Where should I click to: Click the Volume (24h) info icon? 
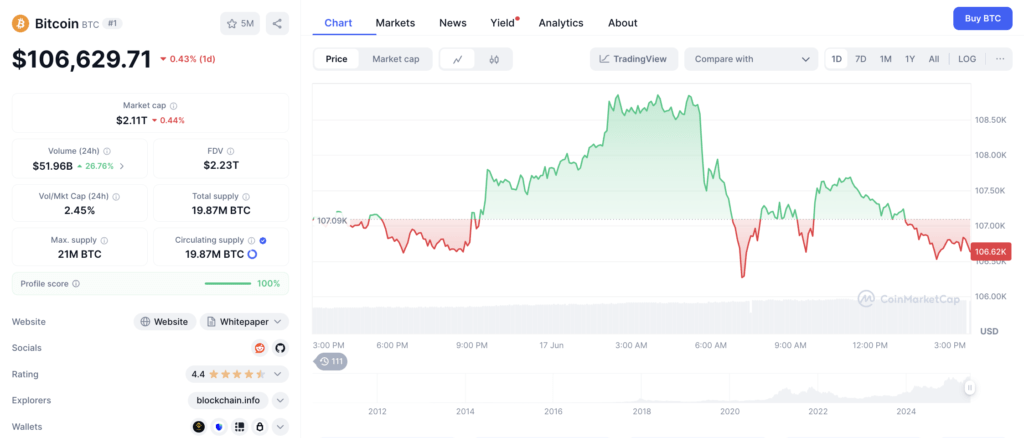(x=106, y=151)
